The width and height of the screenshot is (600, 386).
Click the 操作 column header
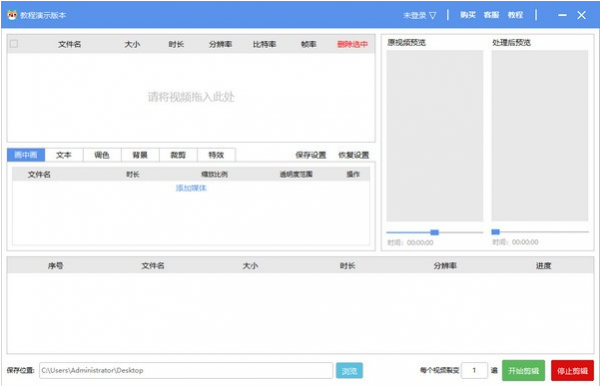[x=353, y=174]
